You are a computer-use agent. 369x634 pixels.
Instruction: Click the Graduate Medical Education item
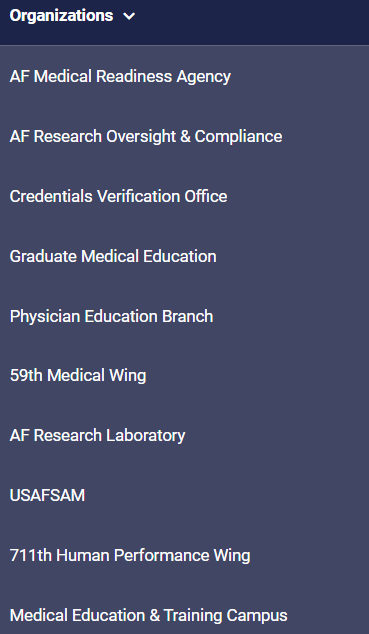pyautogui.click(x=113, y=256)
